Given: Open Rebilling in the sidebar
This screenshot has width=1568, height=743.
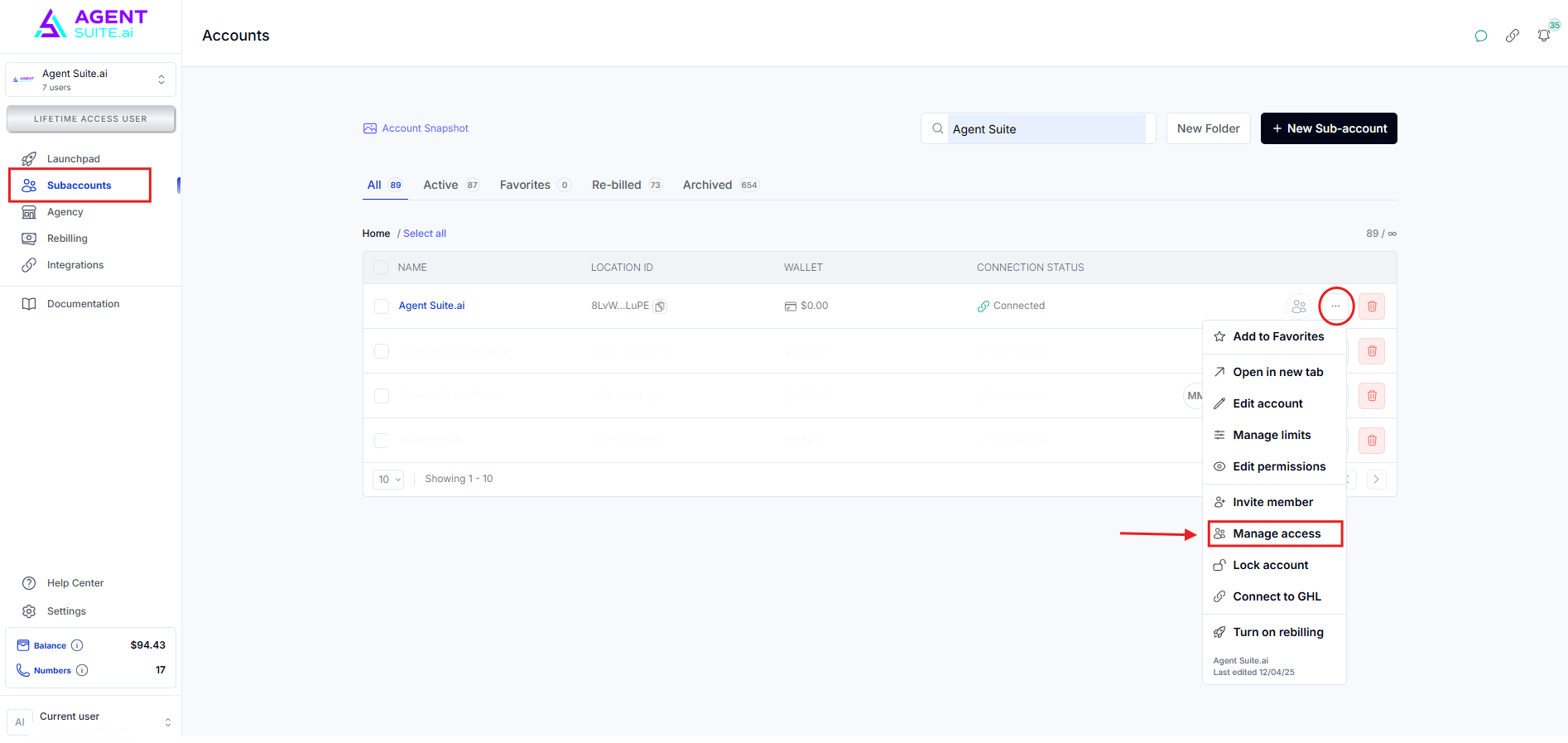Looking at the screenshot, I should (x=67, y=239).
